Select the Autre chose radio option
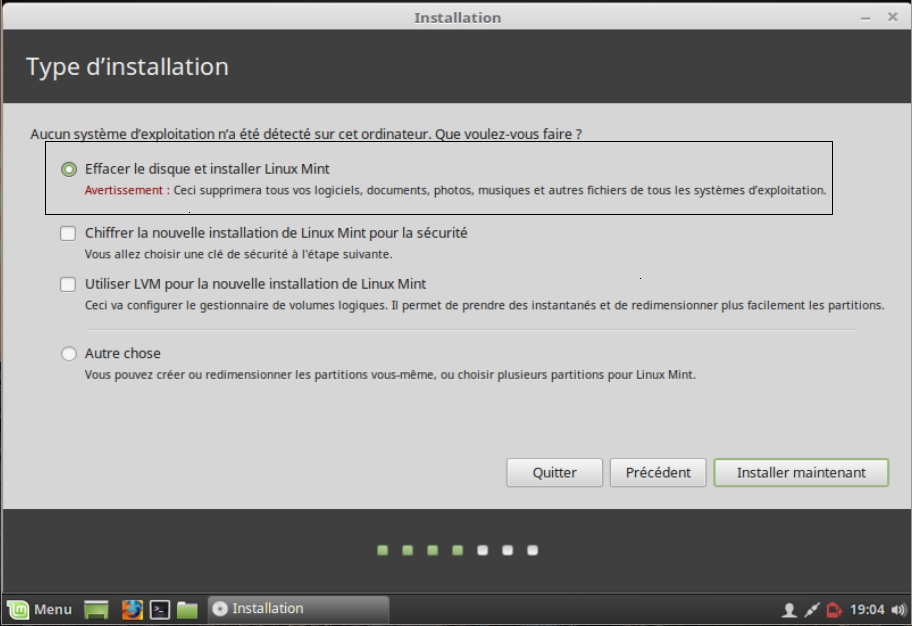Image resolution: width=912 pixels, height=626 pixels. pyautogui.click(x=69, y=354)
